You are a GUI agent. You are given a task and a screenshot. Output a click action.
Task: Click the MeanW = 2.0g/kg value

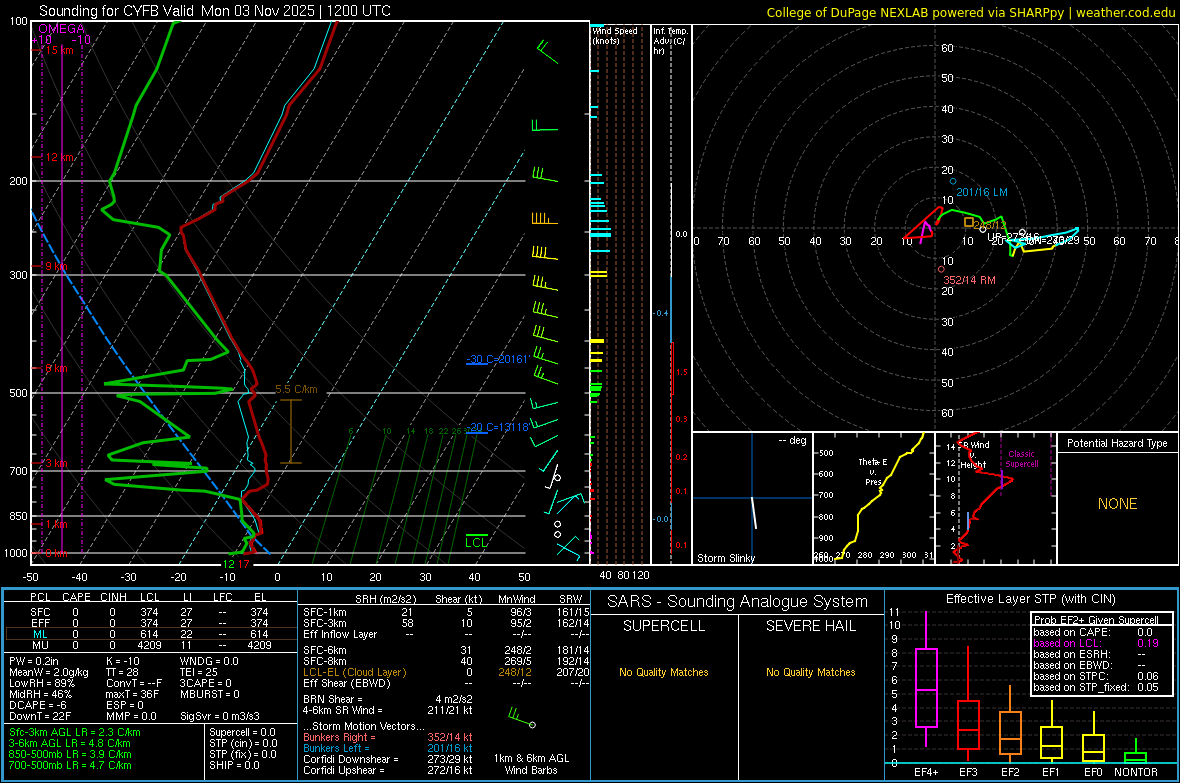(x=48, y=672)
